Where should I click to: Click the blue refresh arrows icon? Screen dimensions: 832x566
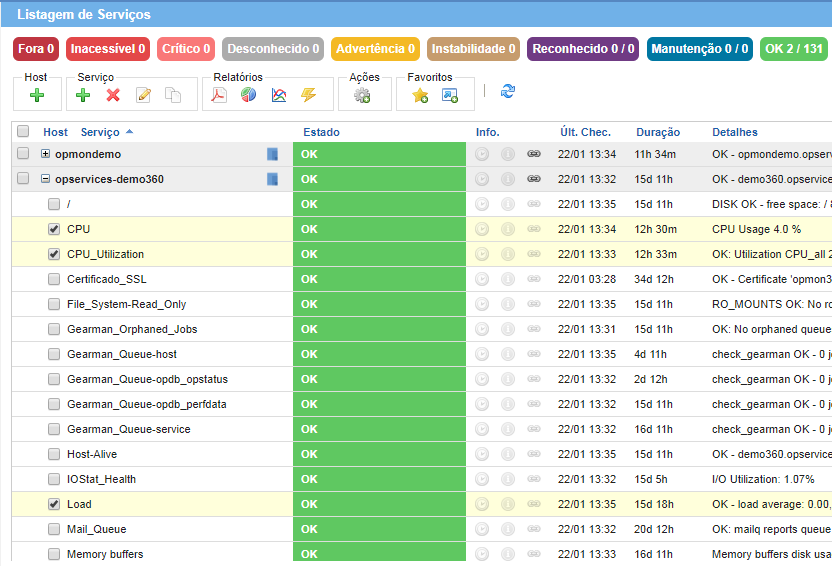pos(508,91)
